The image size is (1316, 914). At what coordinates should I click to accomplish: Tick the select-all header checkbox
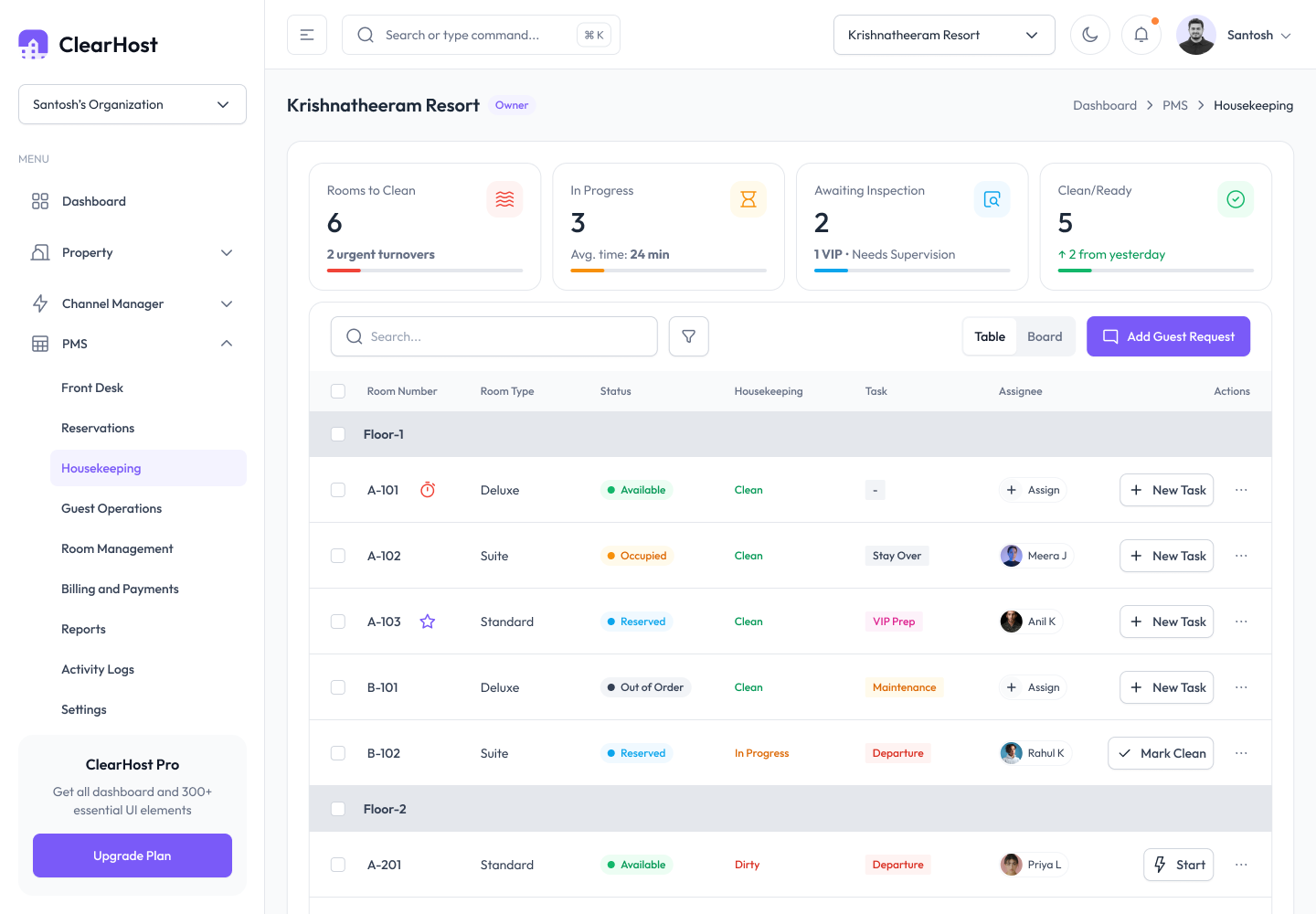point(338,391)
